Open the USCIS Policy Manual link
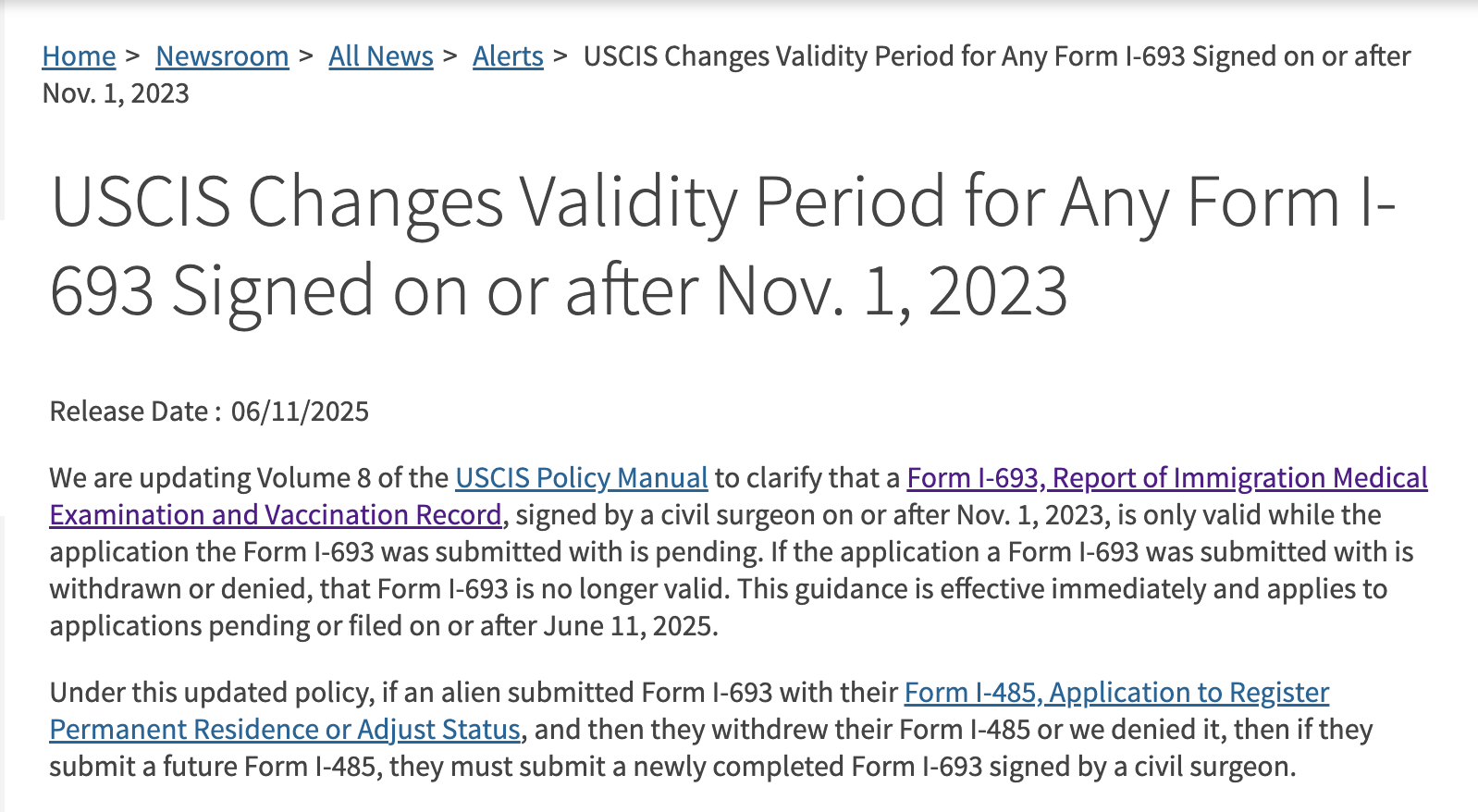Image resolution: width=1478 pixels, height=812 pixels. (582, 478)
